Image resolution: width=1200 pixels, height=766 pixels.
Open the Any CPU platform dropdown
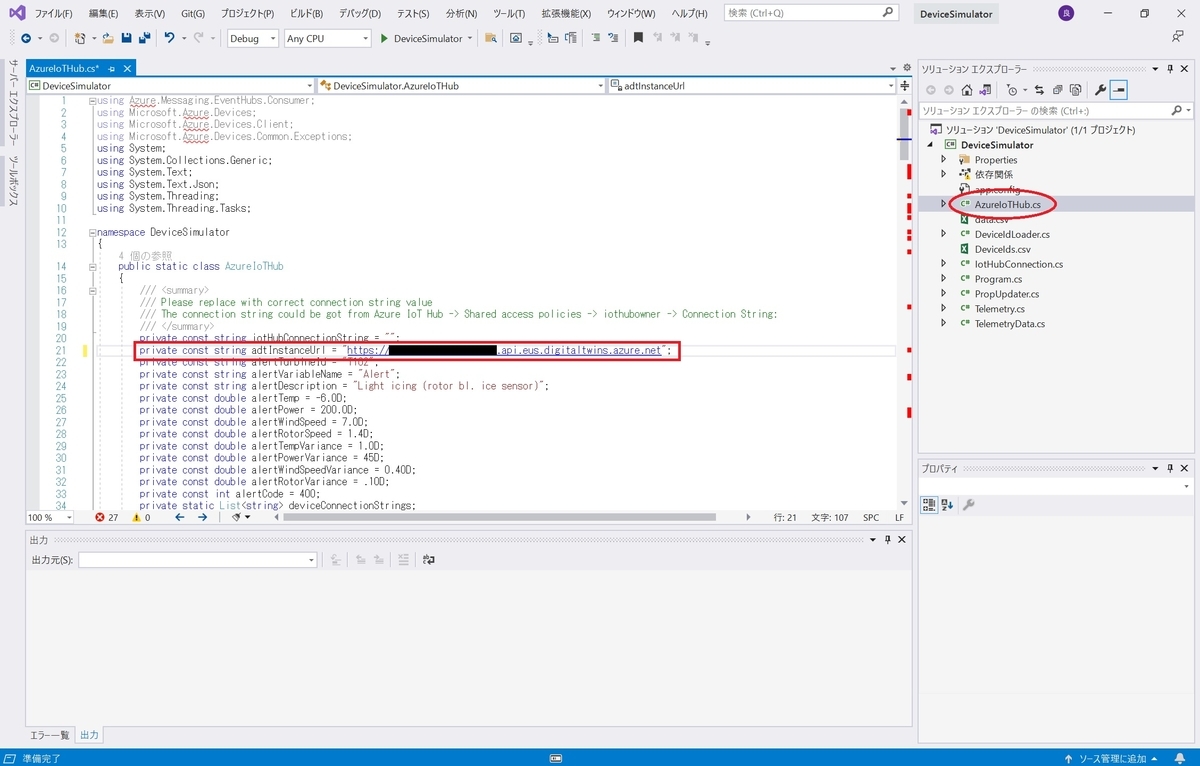(327, 38)
